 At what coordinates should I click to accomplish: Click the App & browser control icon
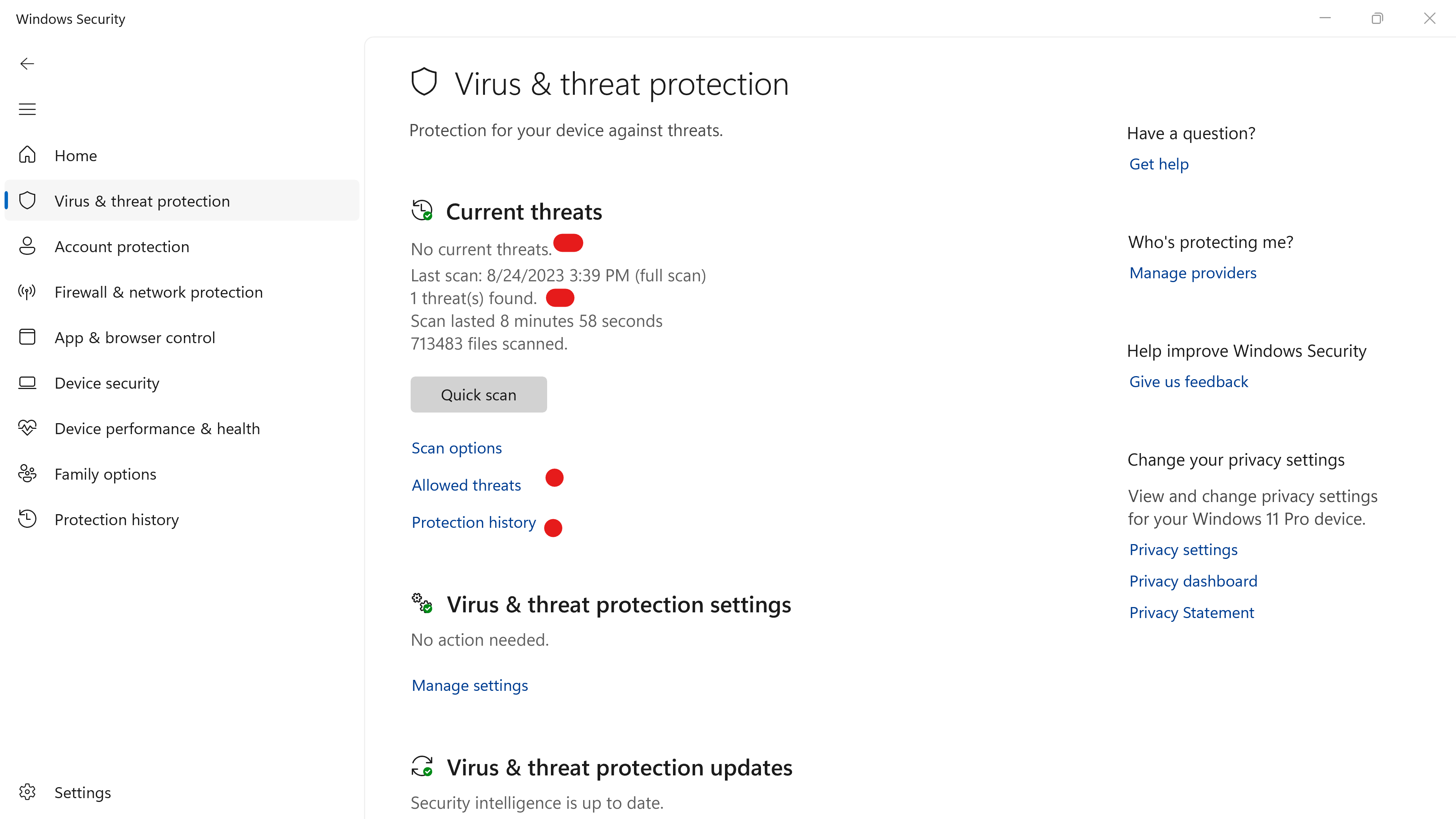point(27,337)
